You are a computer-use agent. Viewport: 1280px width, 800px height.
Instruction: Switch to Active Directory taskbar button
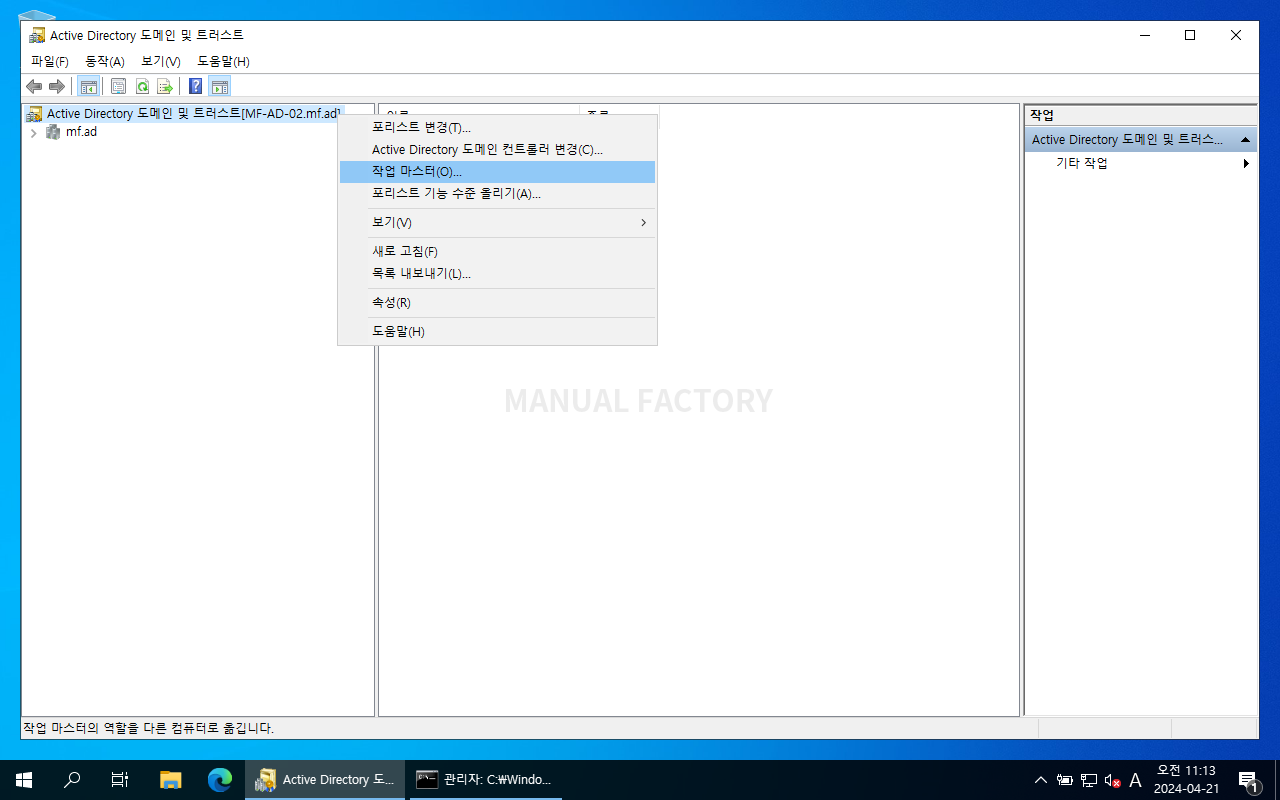coord(325,780)
